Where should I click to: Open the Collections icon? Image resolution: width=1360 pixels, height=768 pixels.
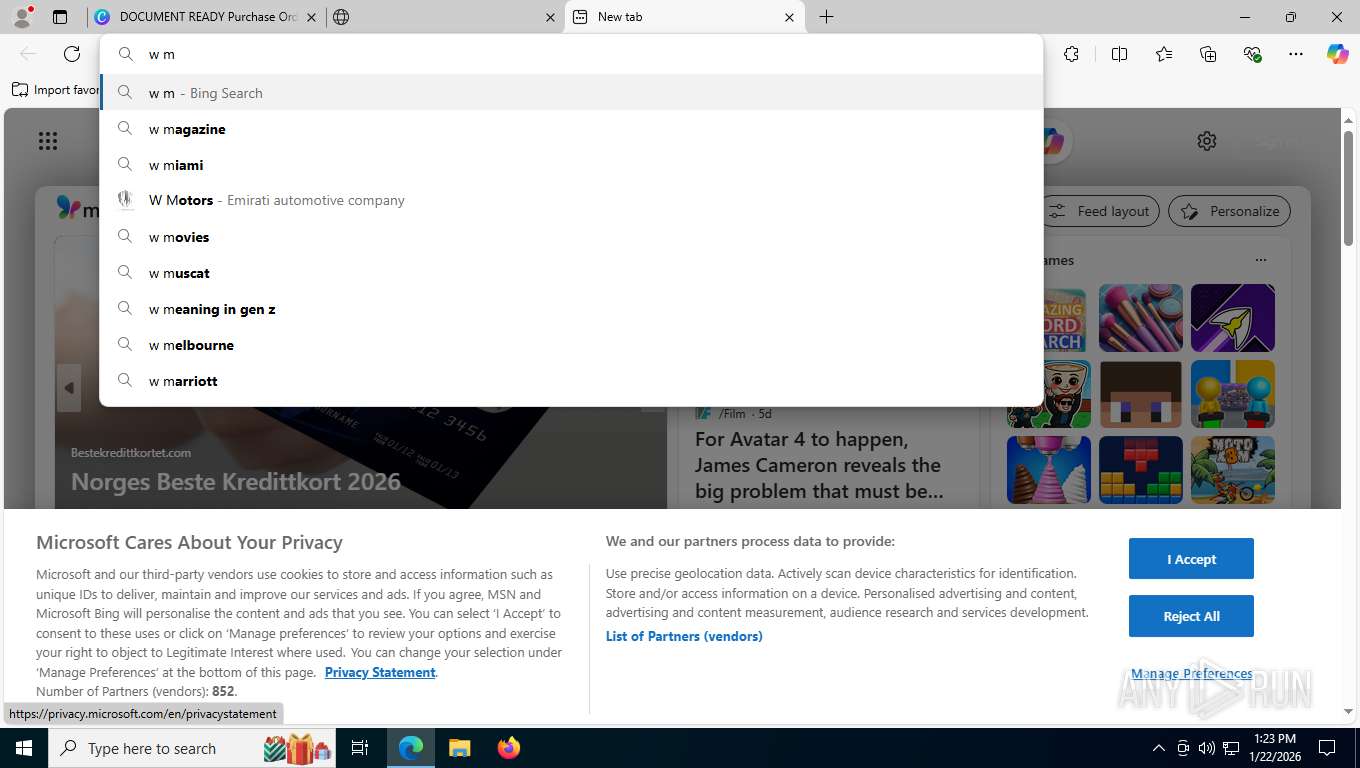(1208, 54)
